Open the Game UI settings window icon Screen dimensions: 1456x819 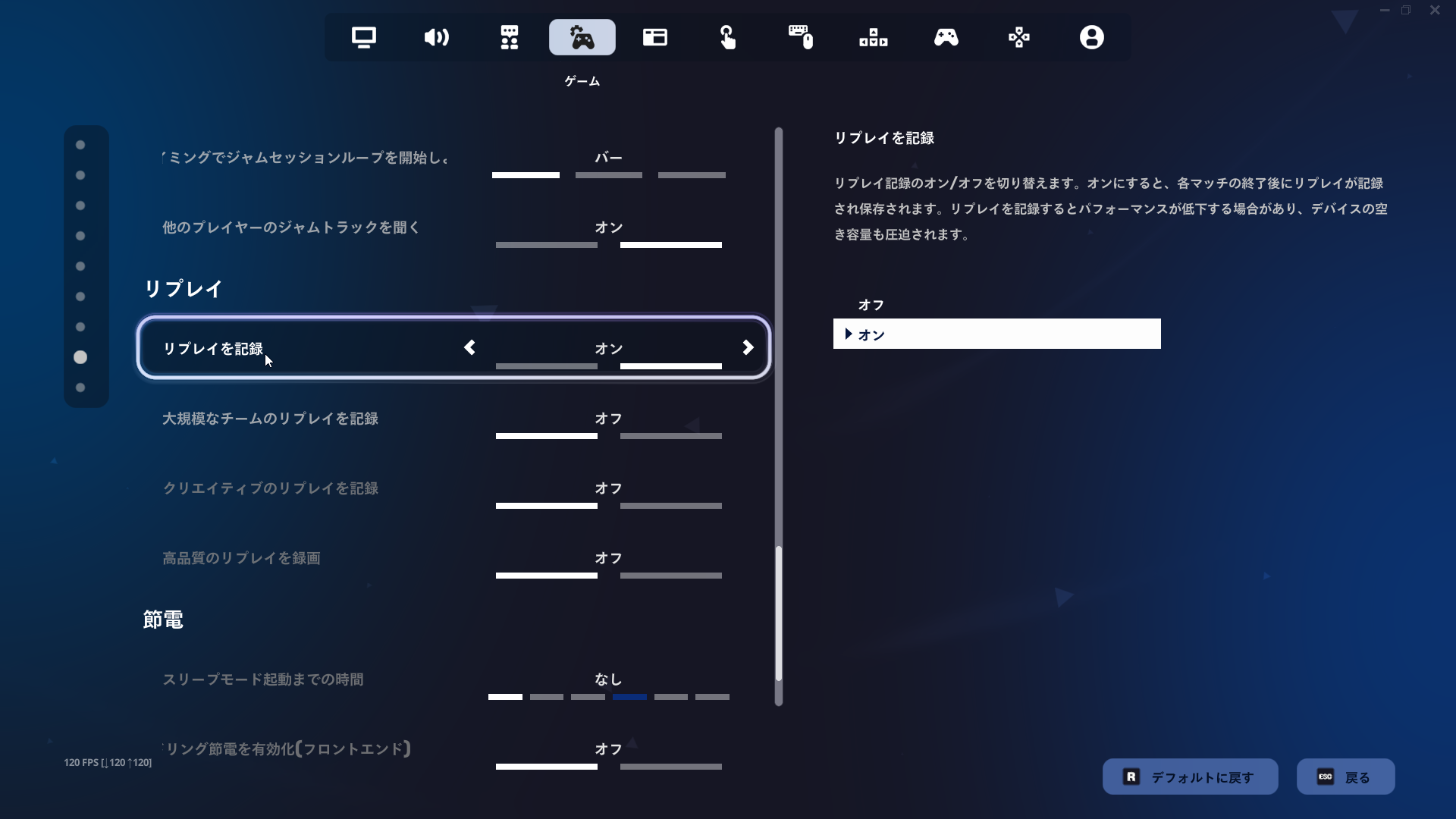(655, 37)
